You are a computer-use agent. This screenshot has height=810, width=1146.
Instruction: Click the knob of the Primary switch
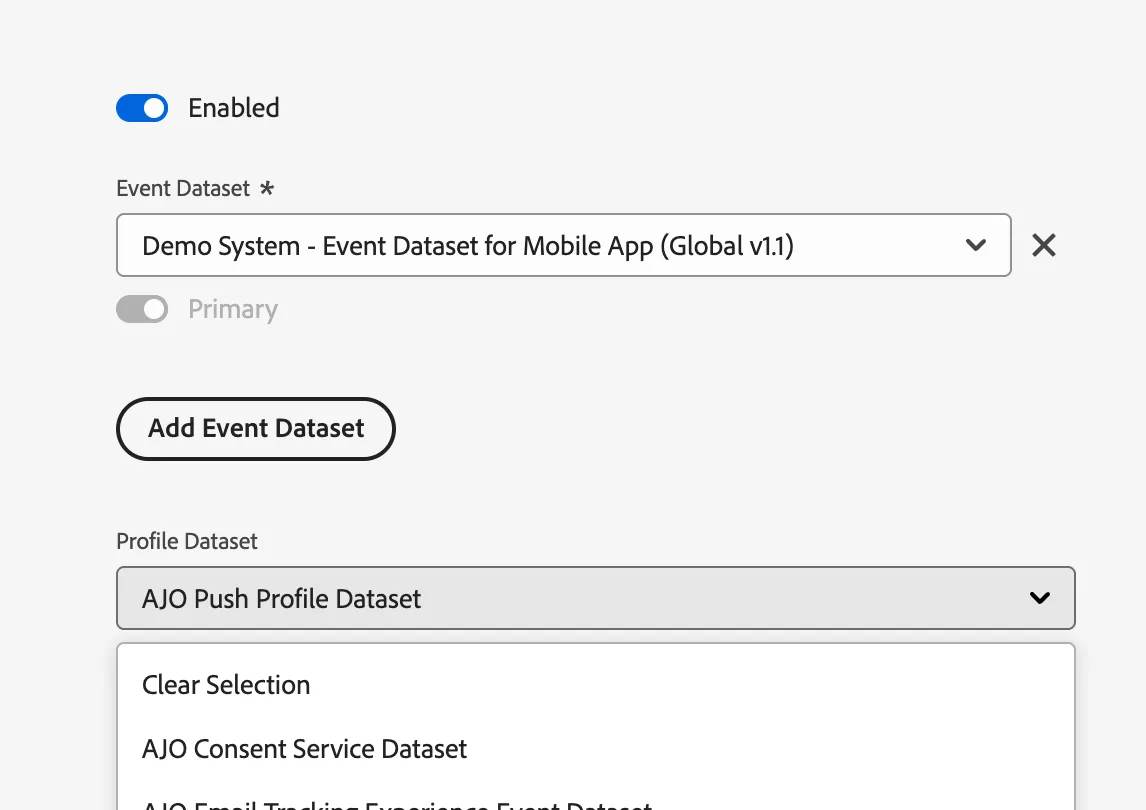(153, 309)
